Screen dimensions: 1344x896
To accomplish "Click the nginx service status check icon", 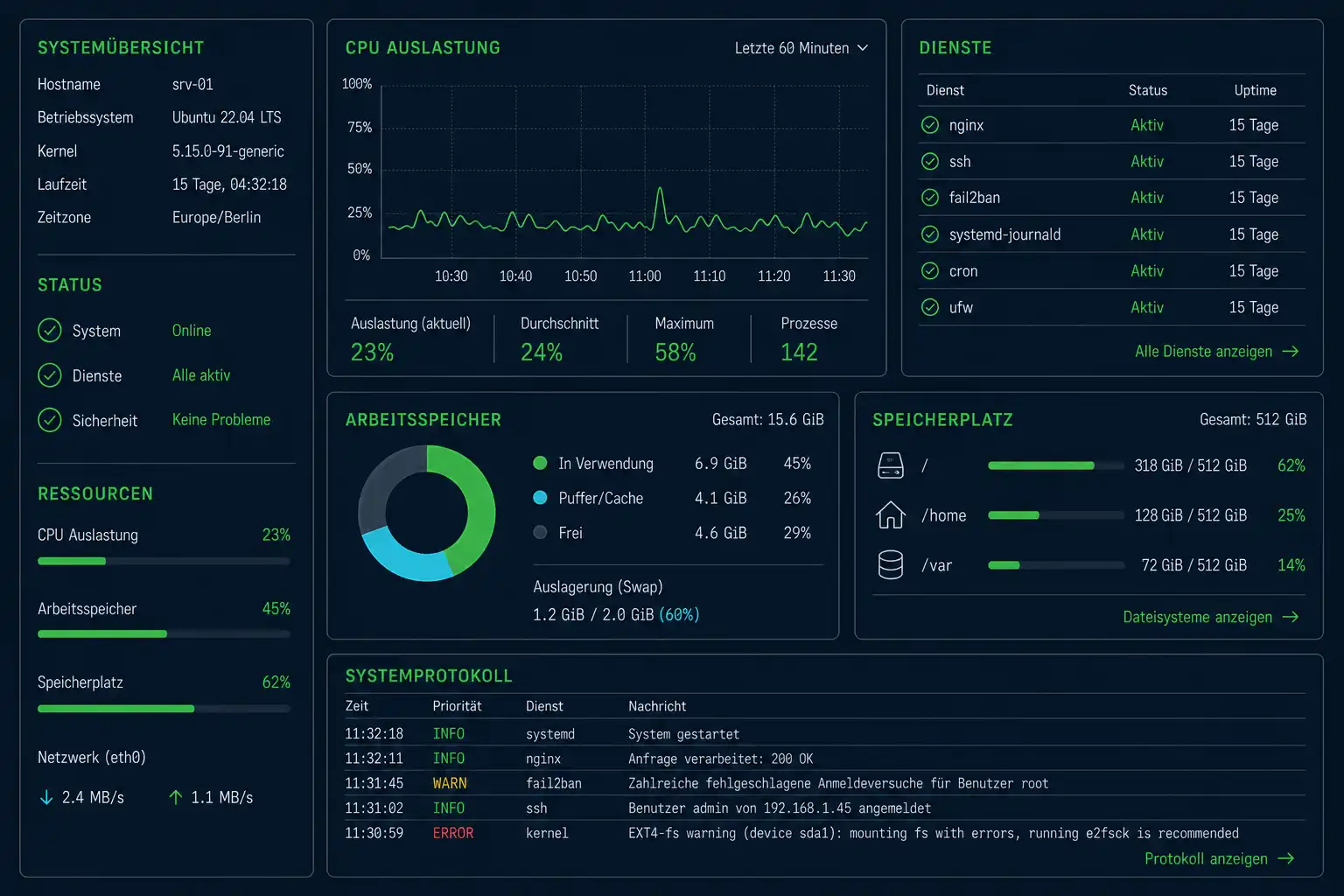I will [x=930, y=125].
